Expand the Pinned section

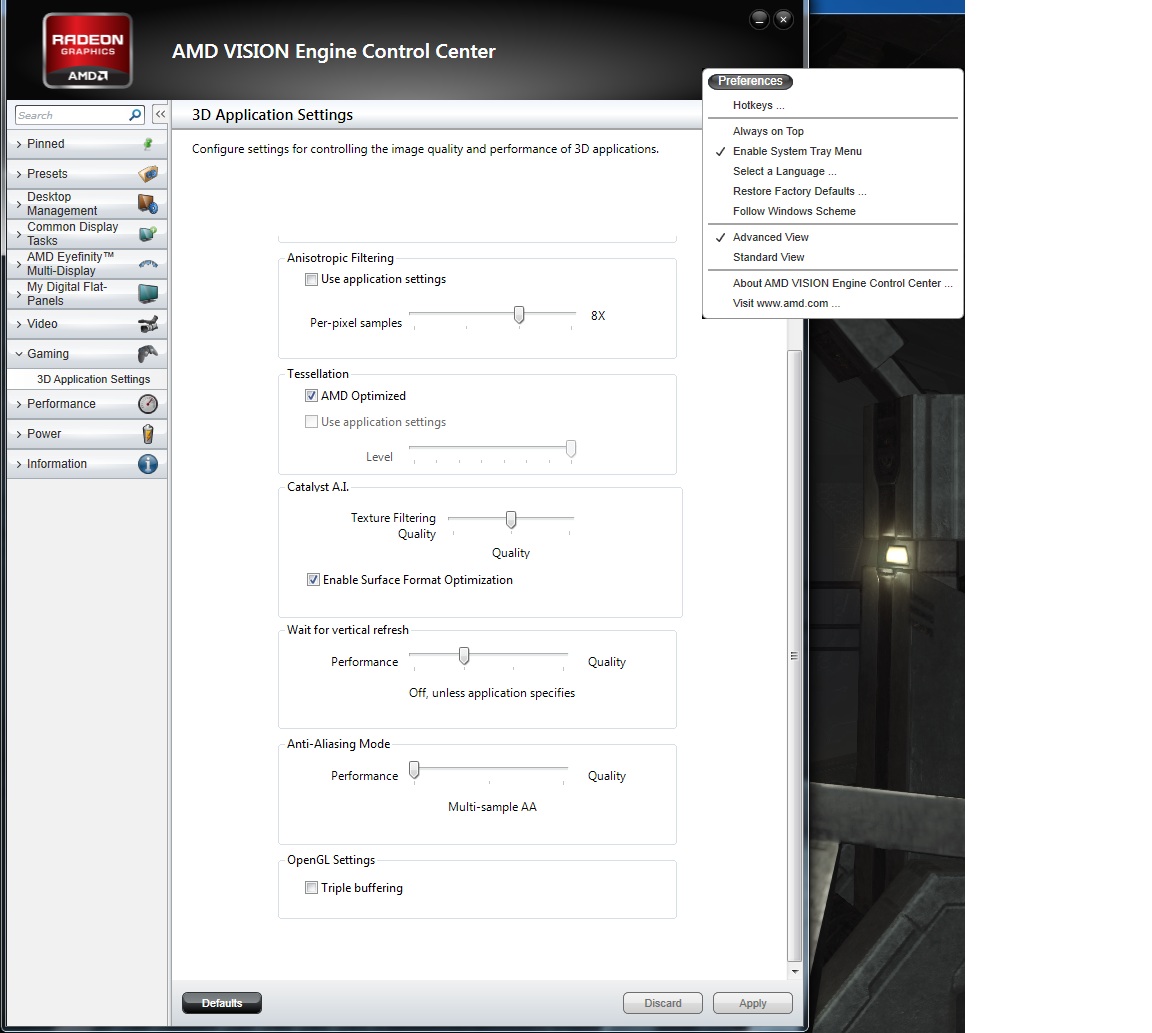(19, 144)
